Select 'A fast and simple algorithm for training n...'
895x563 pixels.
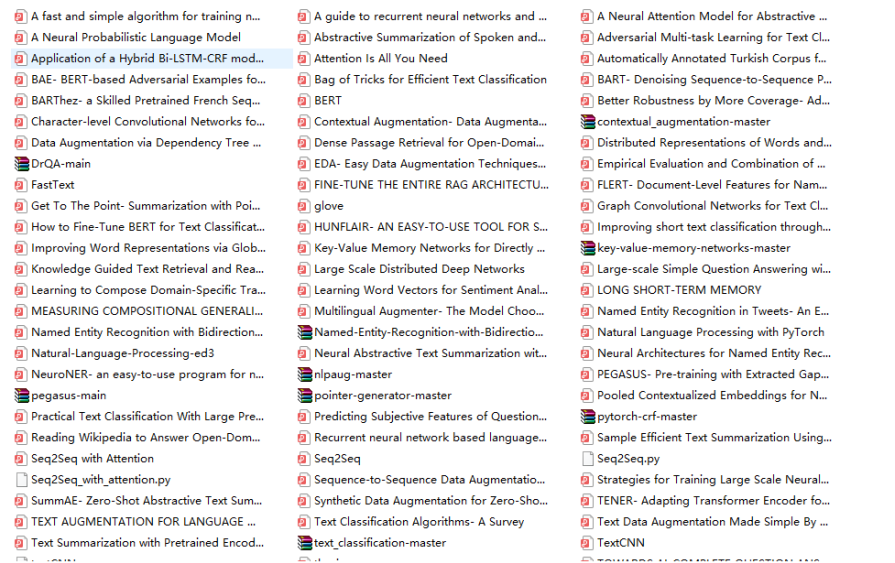[146, 17]
